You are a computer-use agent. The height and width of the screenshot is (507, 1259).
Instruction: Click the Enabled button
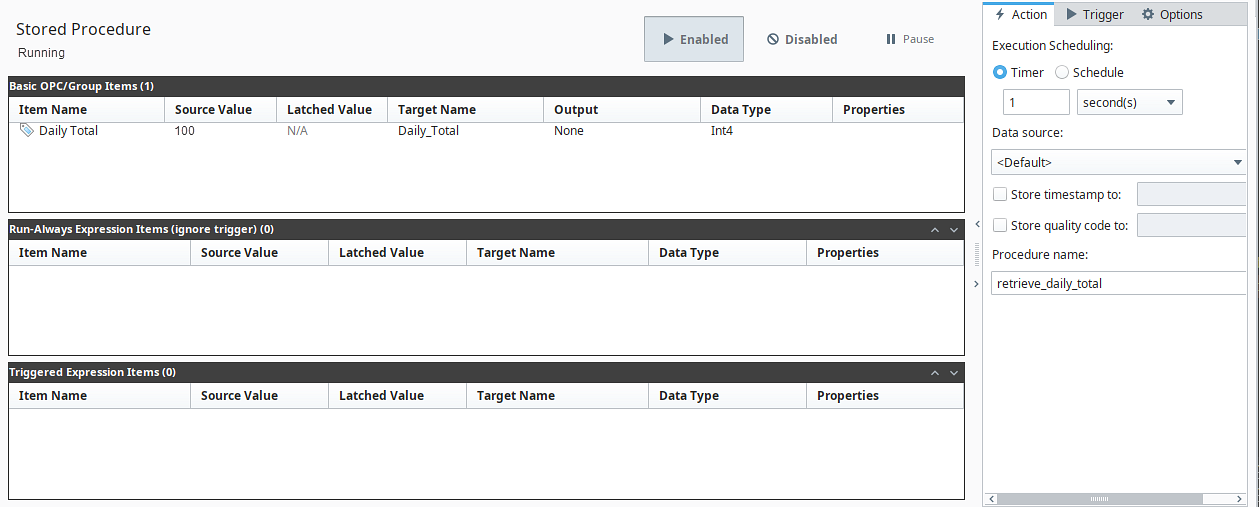pyautogui.click(x=693, y=39)
